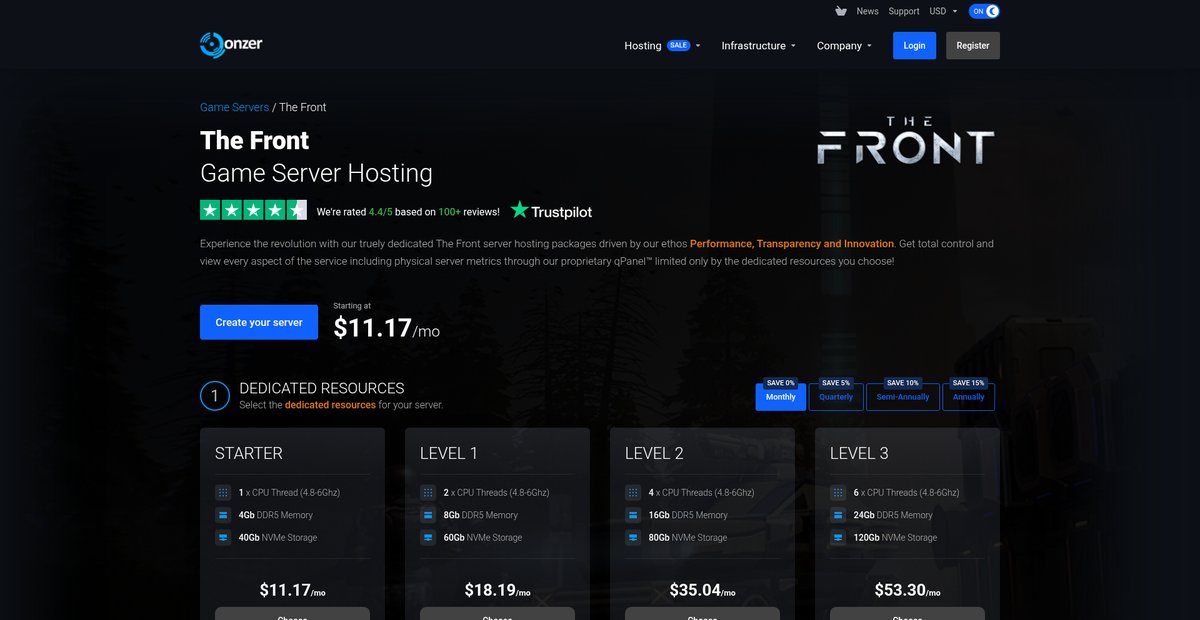The width and height of the screenshot is (1200, 620).
Task: Click the LEVEL 2 plan heading
Action: tap(654, 453)
